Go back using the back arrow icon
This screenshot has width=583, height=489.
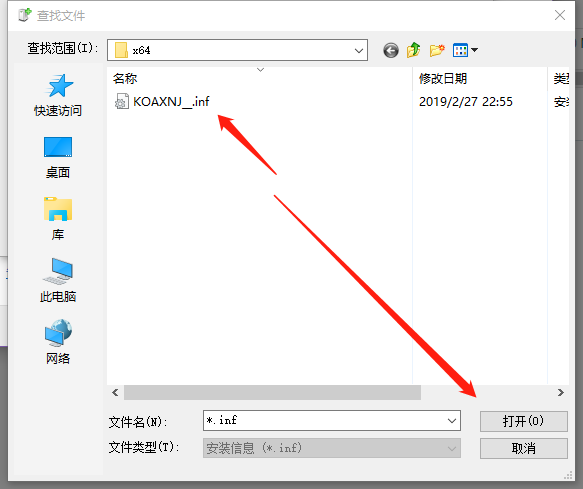pyautogui.click(x=391, y=50)
